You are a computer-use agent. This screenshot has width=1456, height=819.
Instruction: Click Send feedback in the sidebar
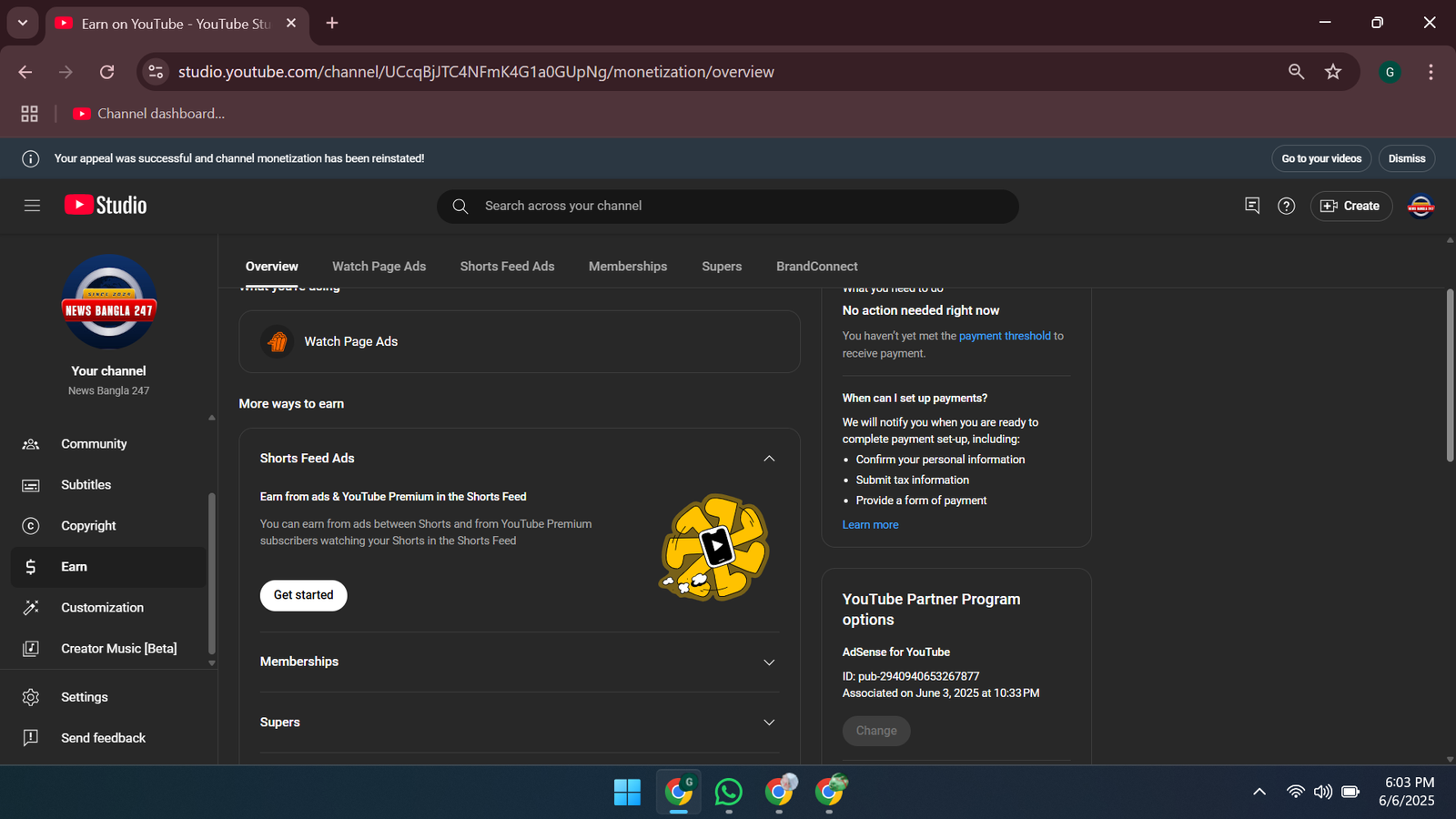108,738
